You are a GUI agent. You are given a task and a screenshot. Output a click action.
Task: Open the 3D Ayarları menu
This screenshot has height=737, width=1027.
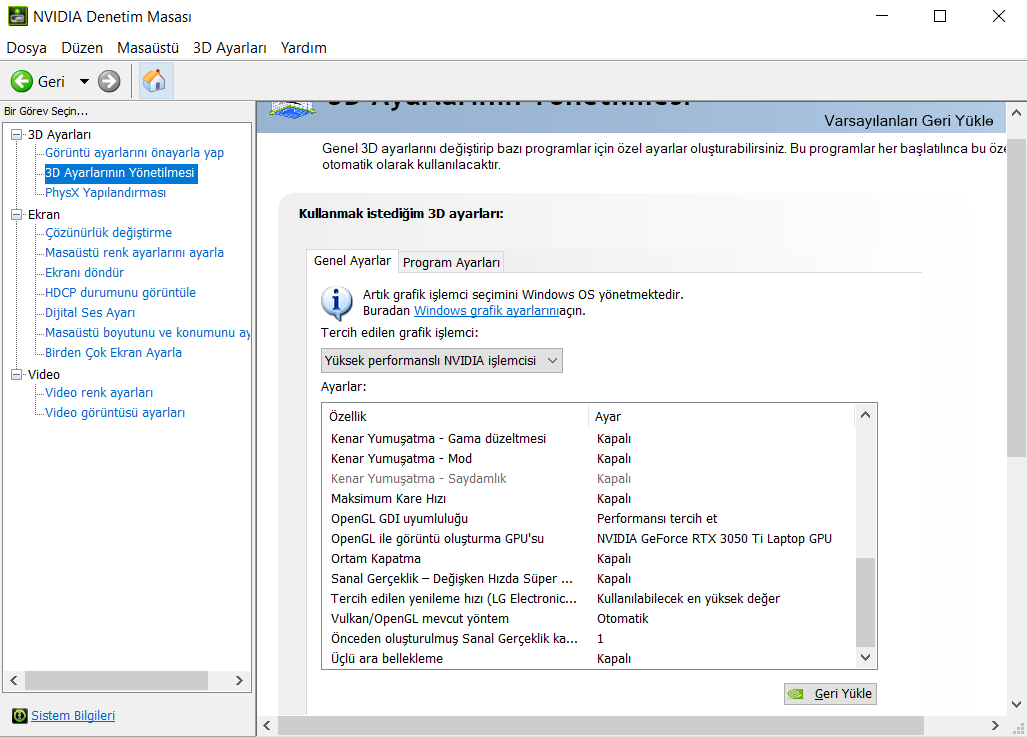230,48
